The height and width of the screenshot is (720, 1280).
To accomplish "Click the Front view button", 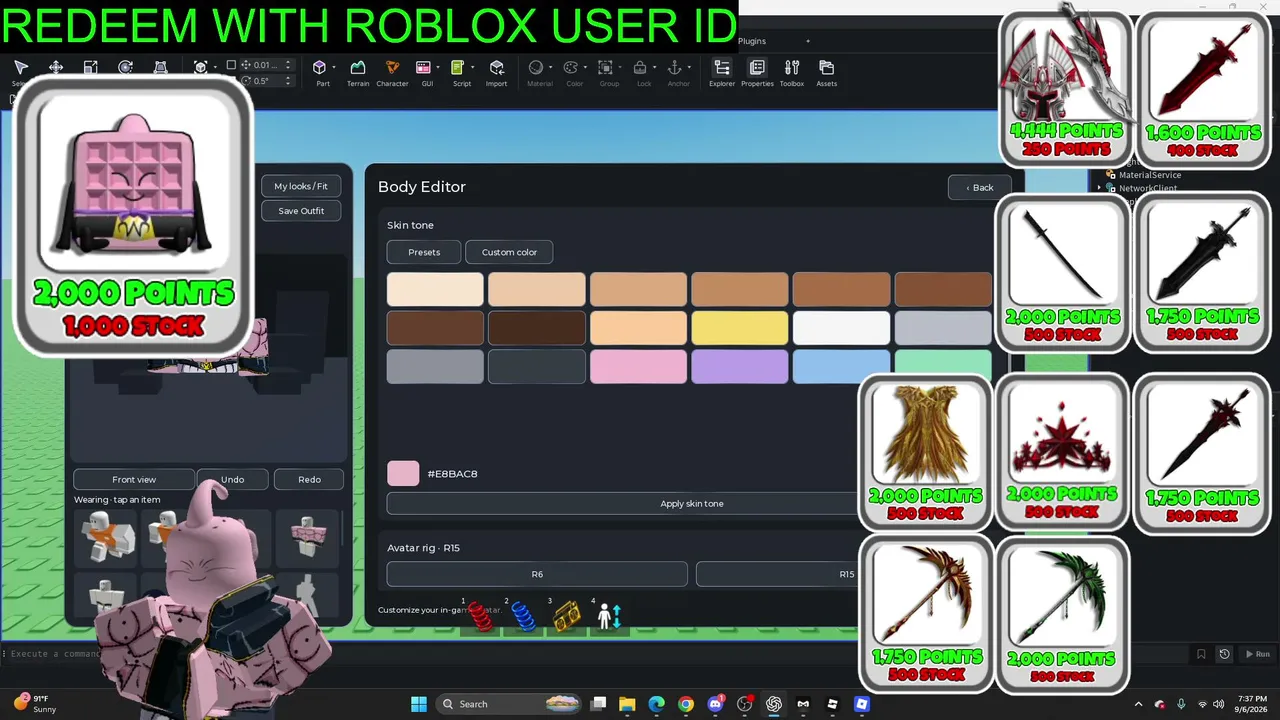I will 134,479.
